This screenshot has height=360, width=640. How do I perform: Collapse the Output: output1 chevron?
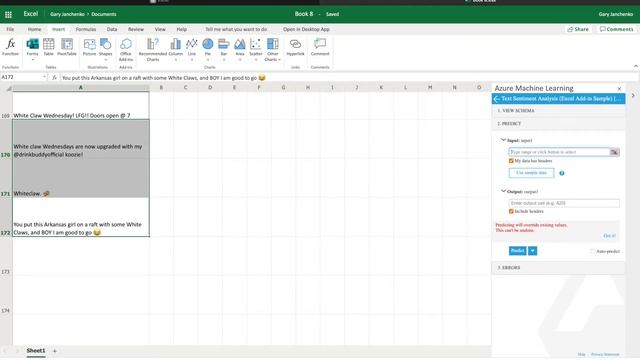pyautogui.click(x=503, y=191)
